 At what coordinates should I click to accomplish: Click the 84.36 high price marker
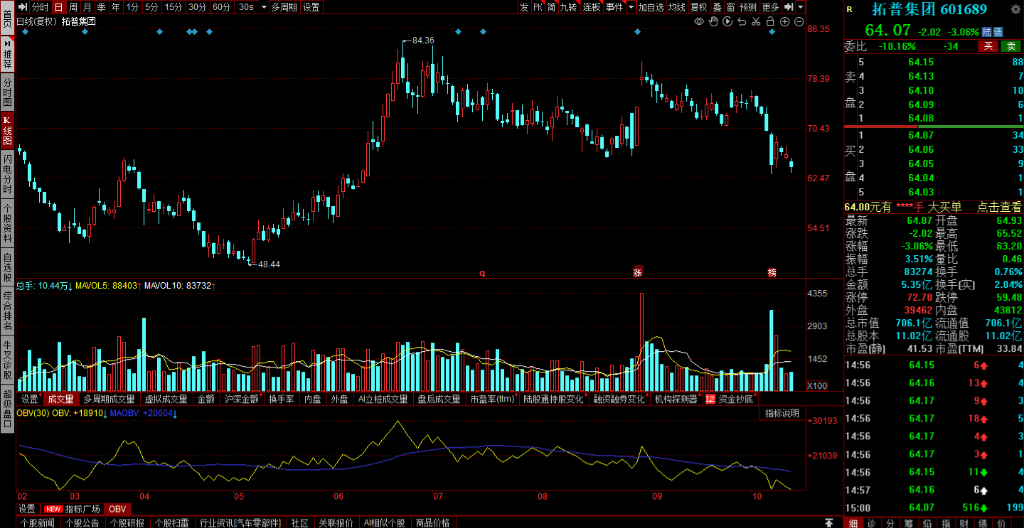tap(422, 40)
